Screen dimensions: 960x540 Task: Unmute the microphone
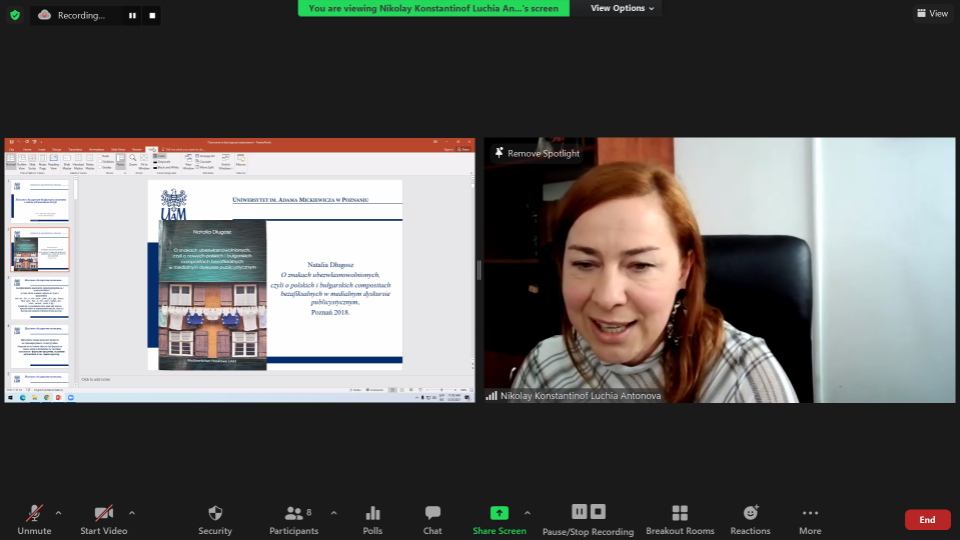coord(34,513)
